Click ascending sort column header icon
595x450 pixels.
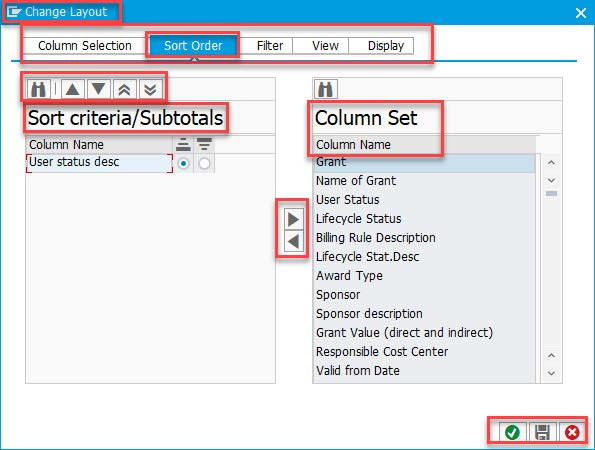pos(183,145)
